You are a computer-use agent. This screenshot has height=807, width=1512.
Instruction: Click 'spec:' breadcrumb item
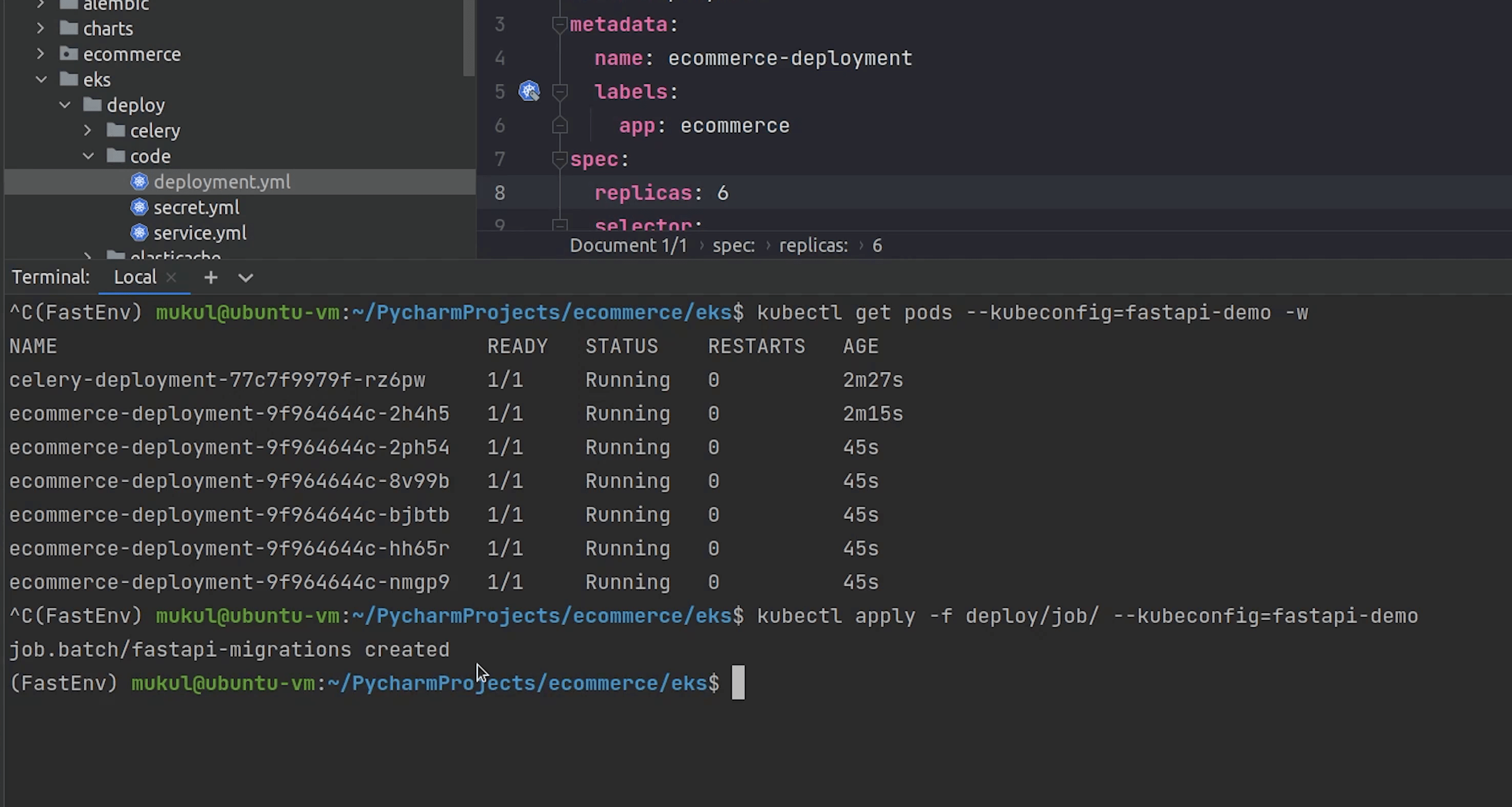click(733, 245)
